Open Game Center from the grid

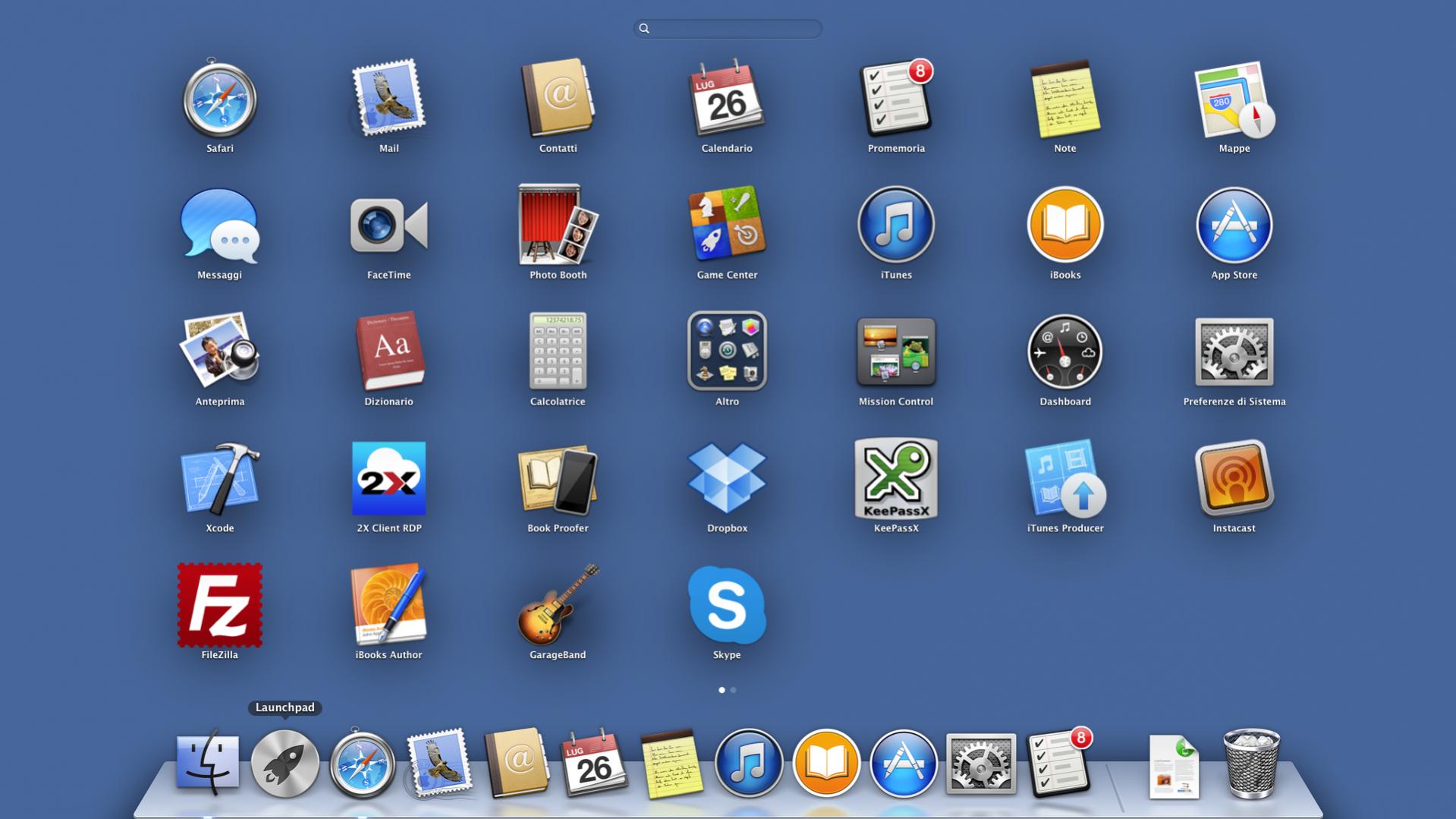click(726, 225)
